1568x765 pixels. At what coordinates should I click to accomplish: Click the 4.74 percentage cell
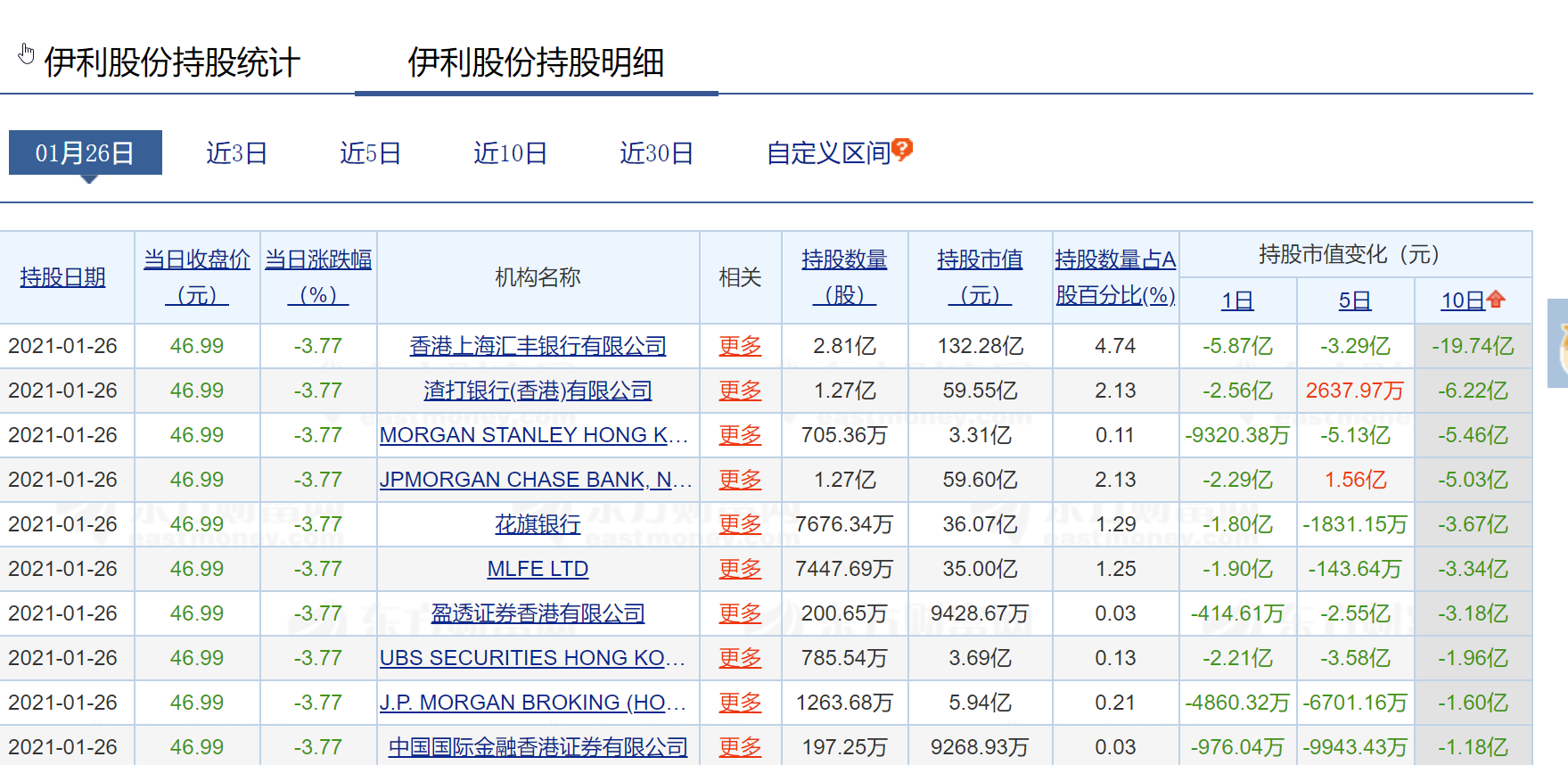pos(1115,346)
